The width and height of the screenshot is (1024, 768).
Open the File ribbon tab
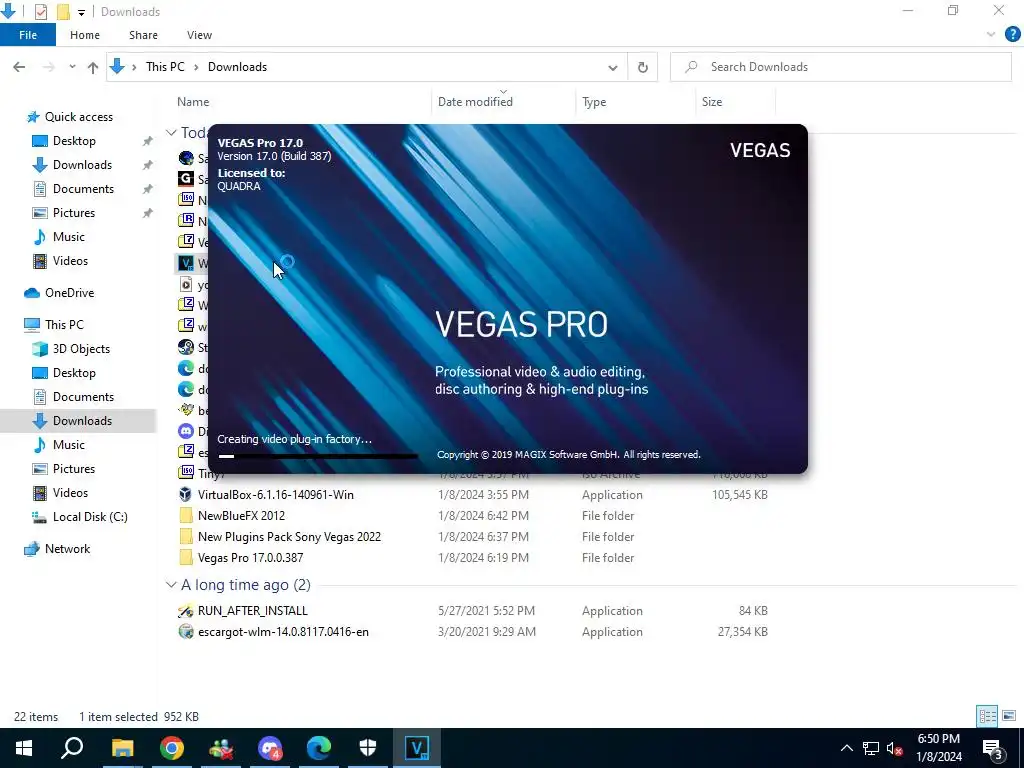[x=27, y=35]
